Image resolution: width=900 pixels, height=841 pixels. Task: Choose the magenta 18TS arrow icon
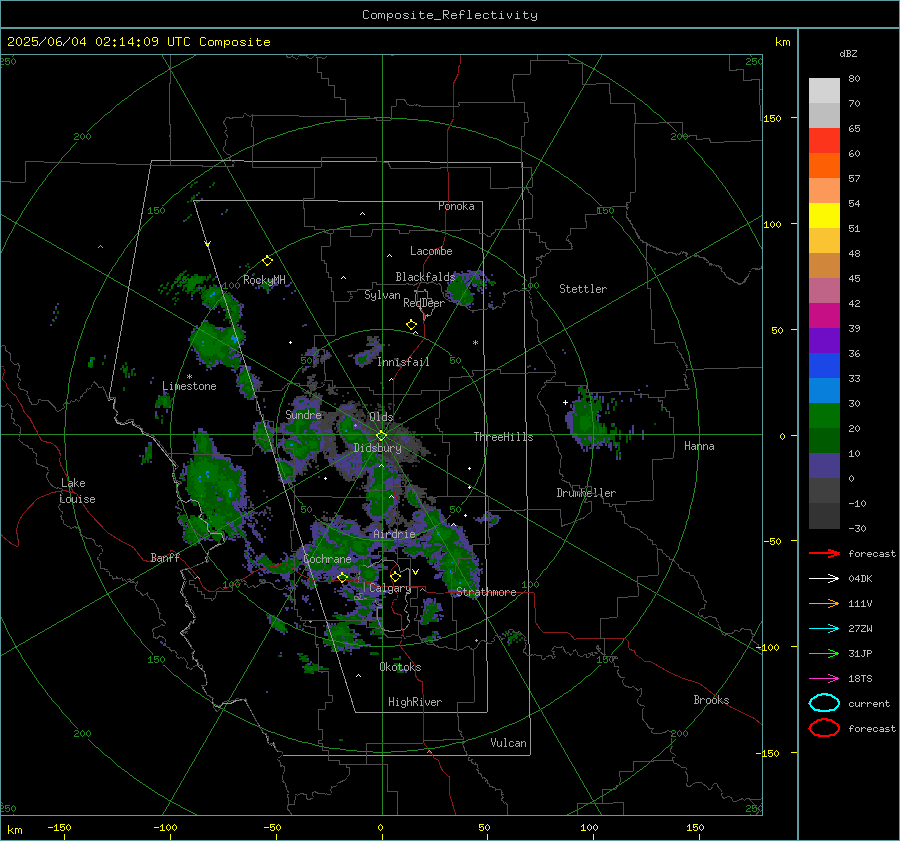coord(824,679)
